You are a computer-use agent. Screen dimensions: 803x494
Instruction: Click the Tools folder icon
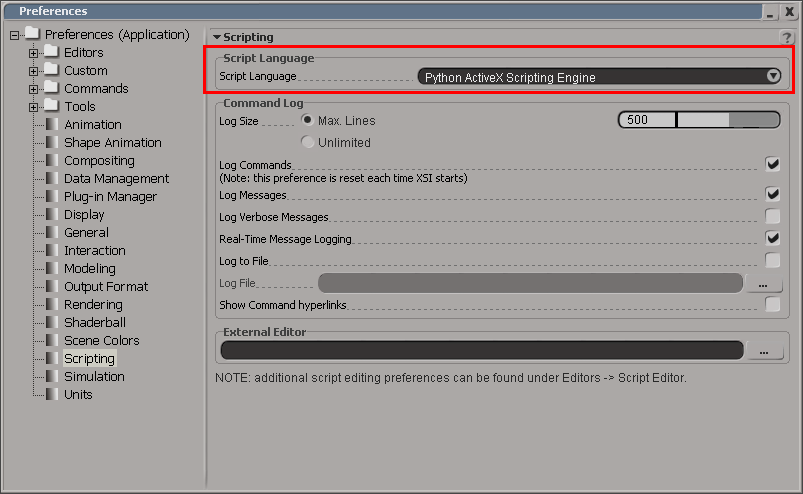coord(52,107)
